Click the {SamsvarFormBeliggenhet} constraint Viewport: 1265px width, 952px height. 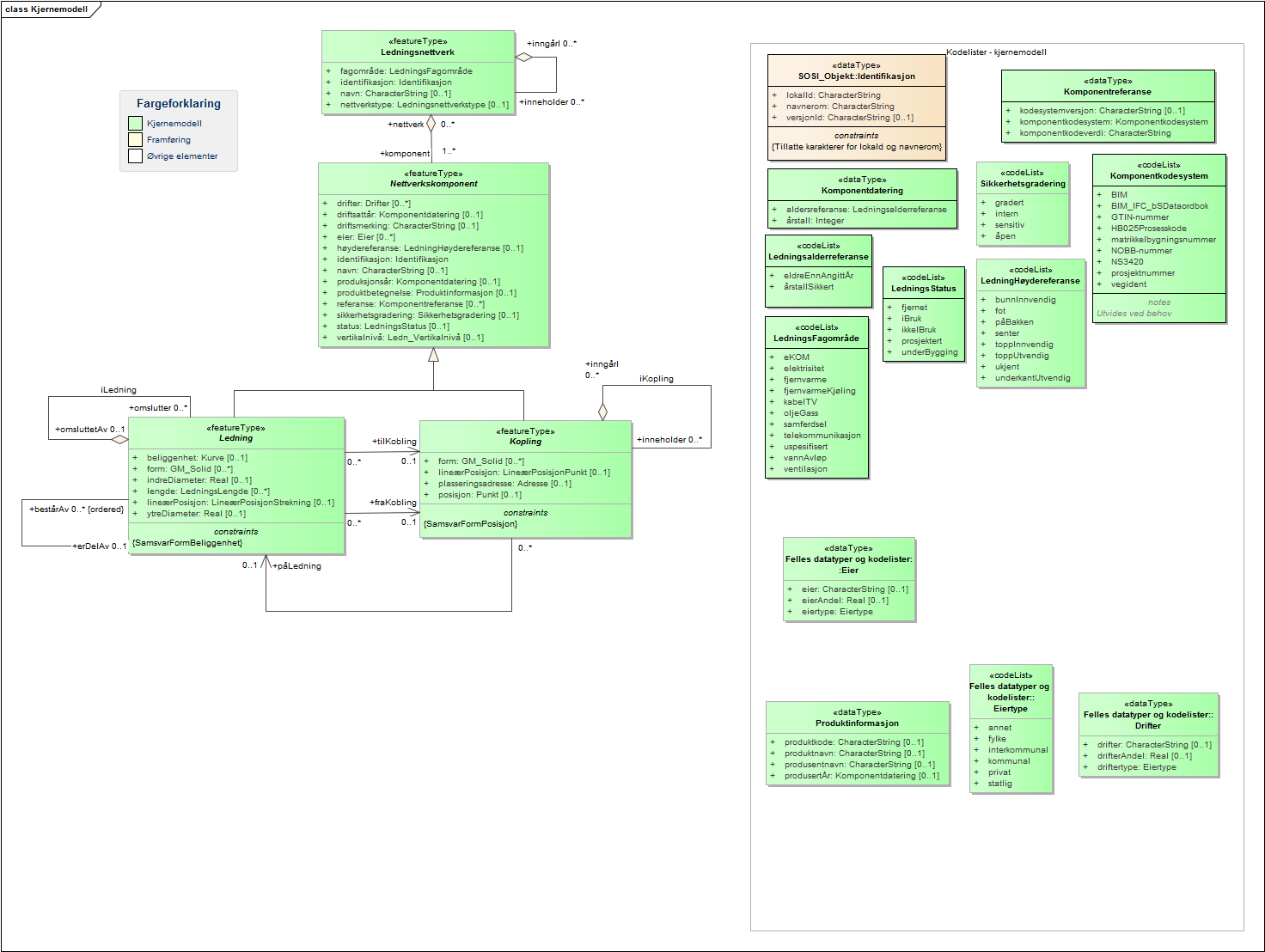tap(187, 543)
